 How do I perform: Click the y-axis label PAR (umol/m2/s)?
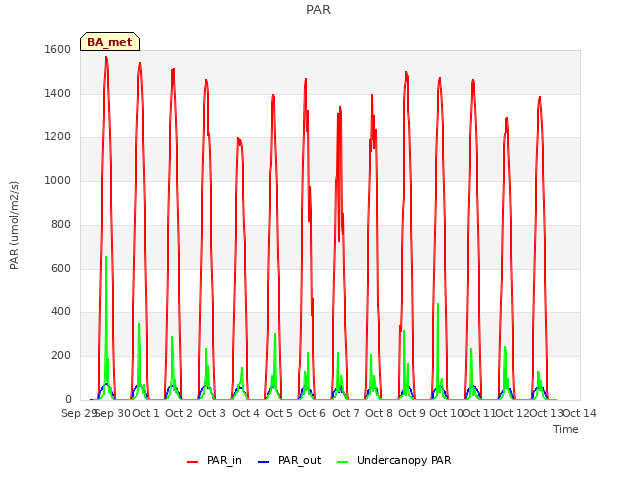pos(14,225)
